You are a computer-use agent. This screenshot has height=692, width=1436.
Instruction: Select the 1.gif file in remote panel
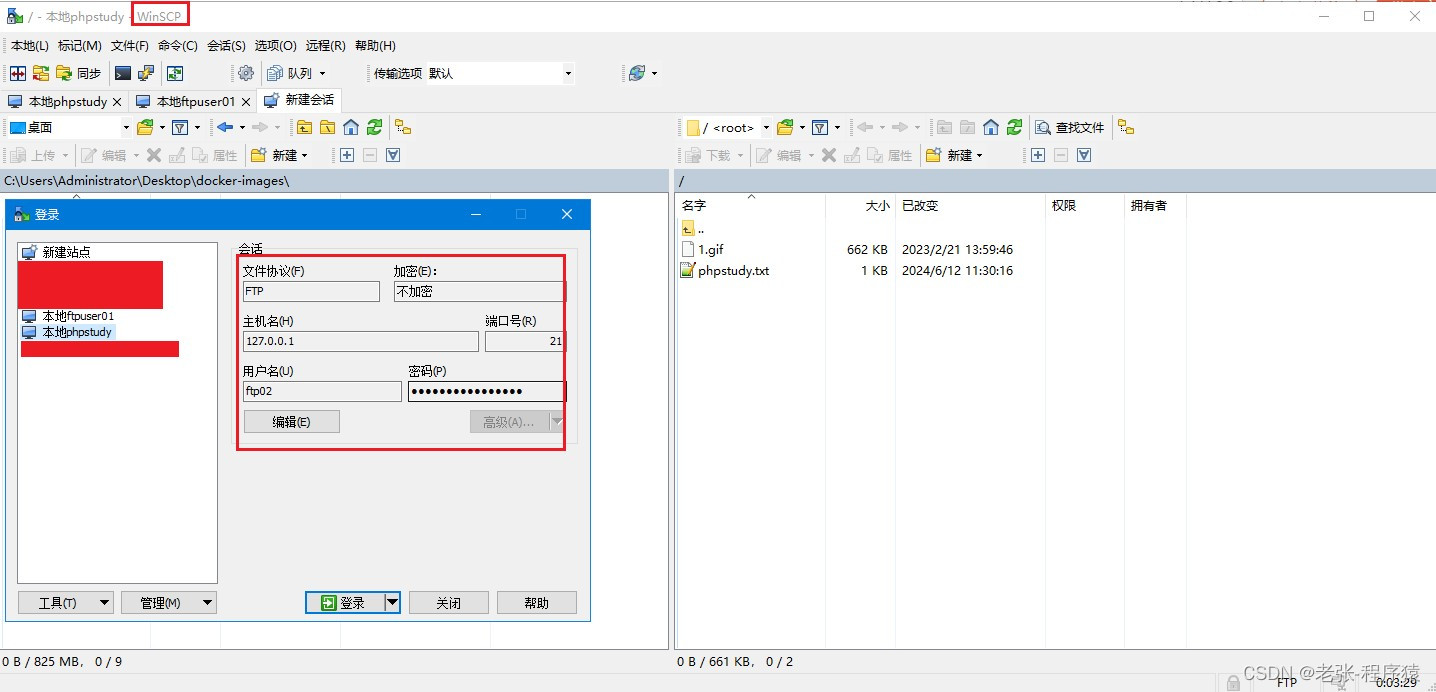[711, 249]
